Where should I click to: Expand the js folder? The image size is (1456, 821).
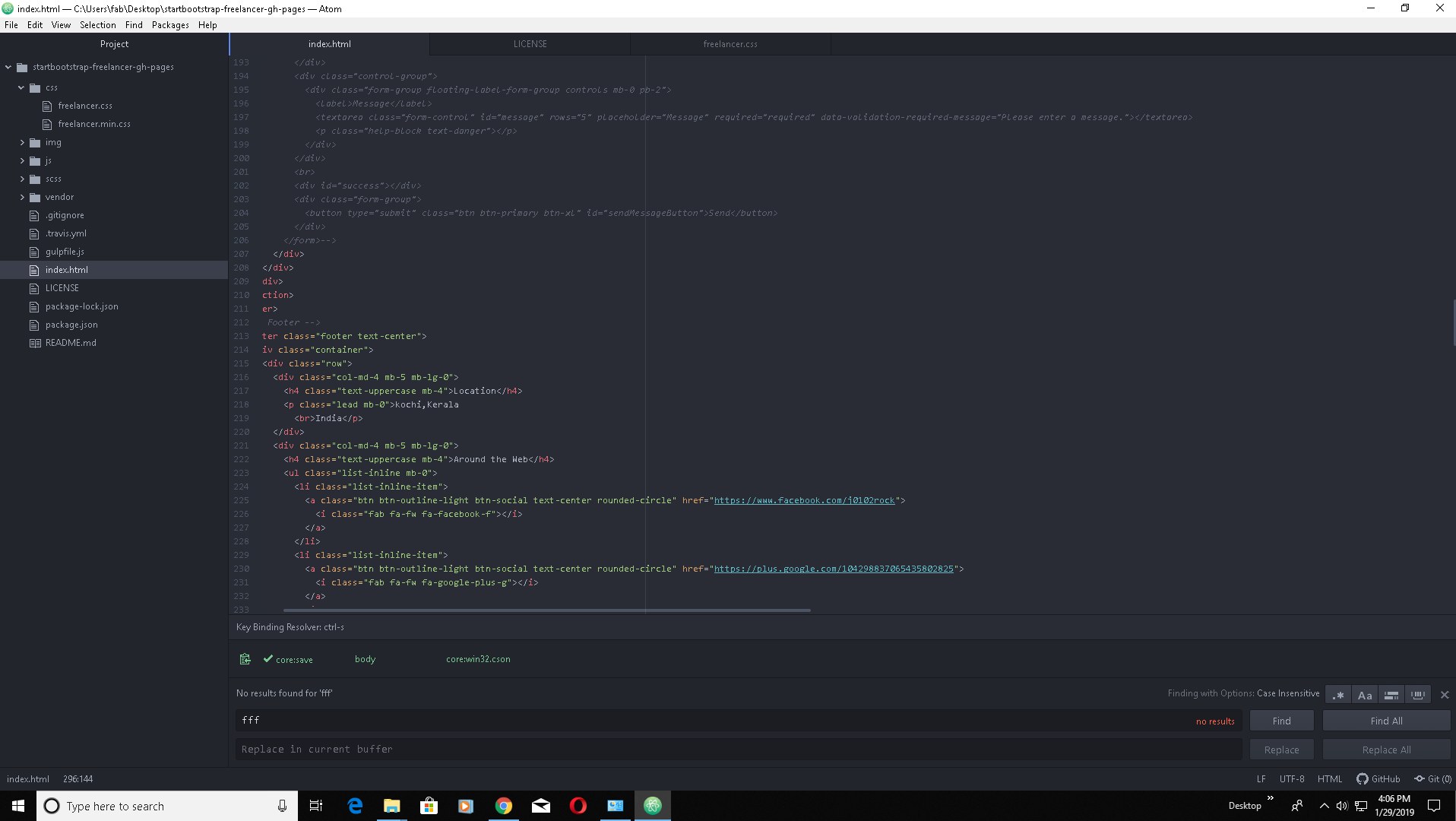(21, 160)
